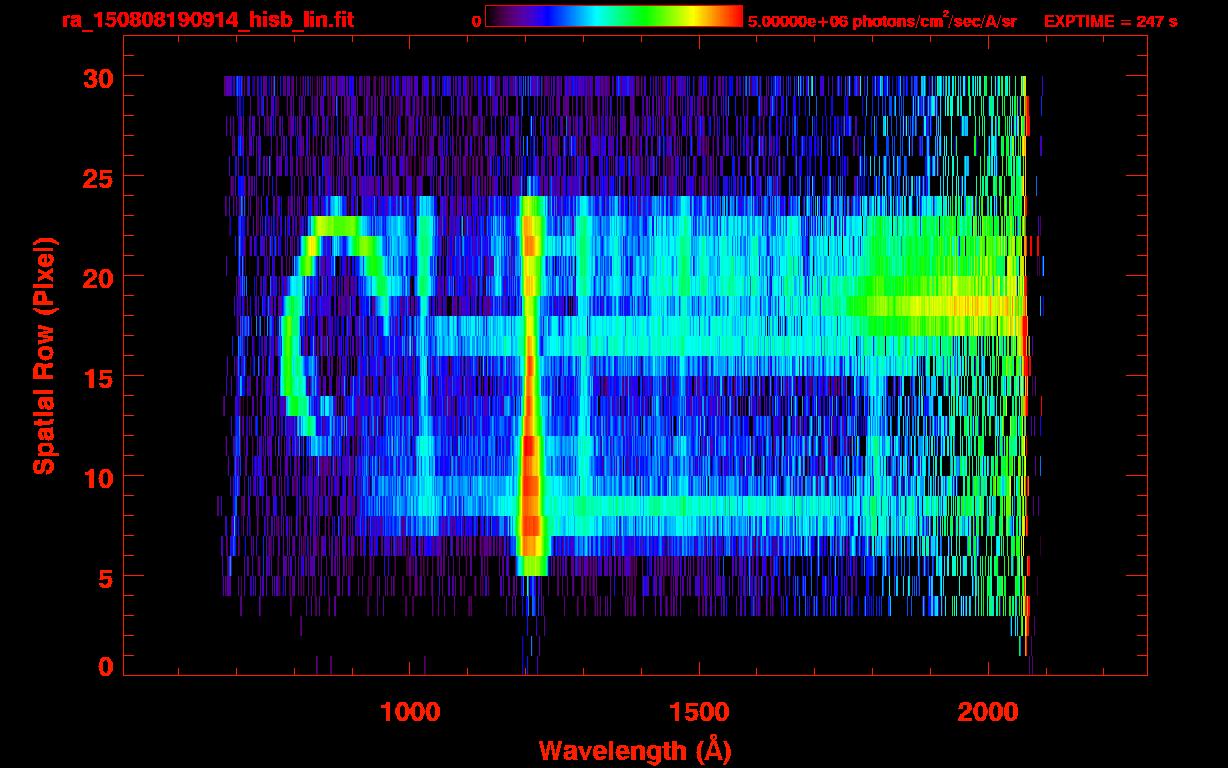
Task: Click the 10 spatial row tick label
Action: (x=96, y=477)
